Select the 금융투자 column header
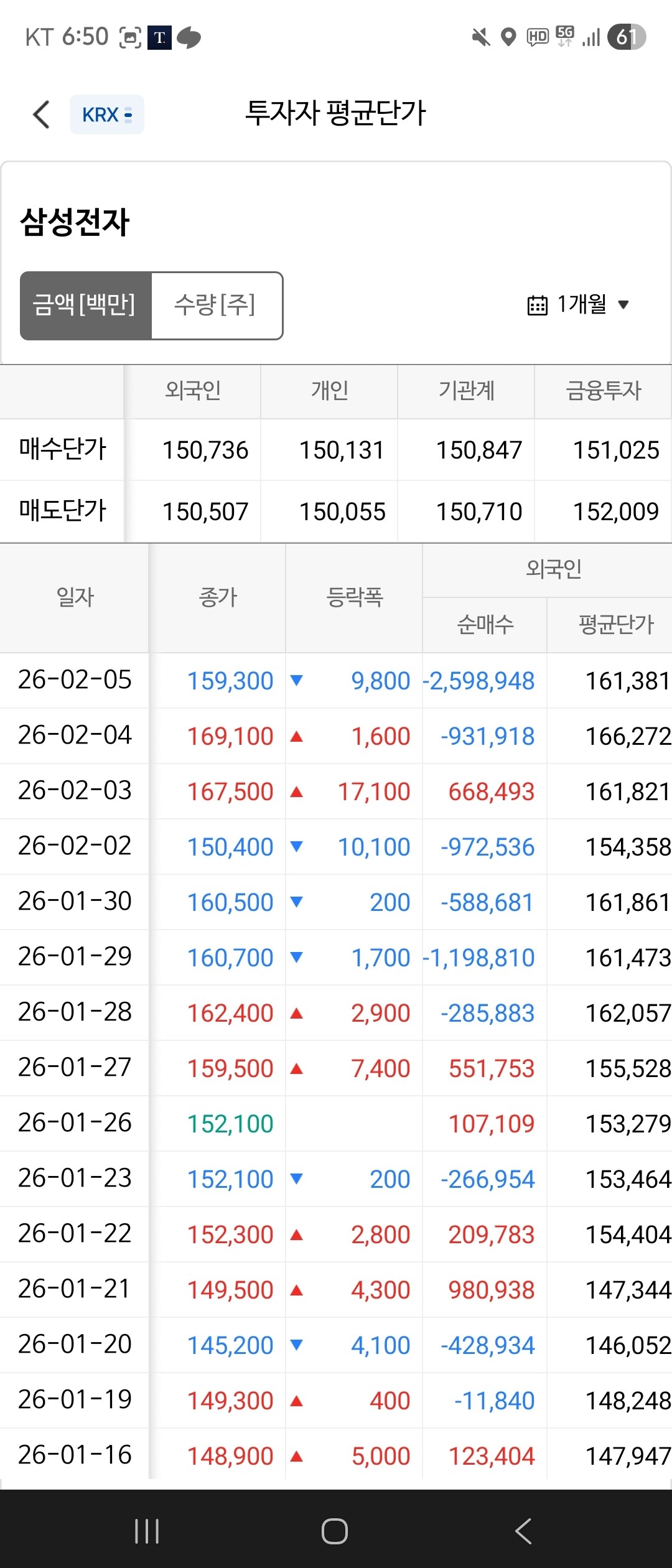The width and height of the screenshot is (672, 1568). (603, 391)
